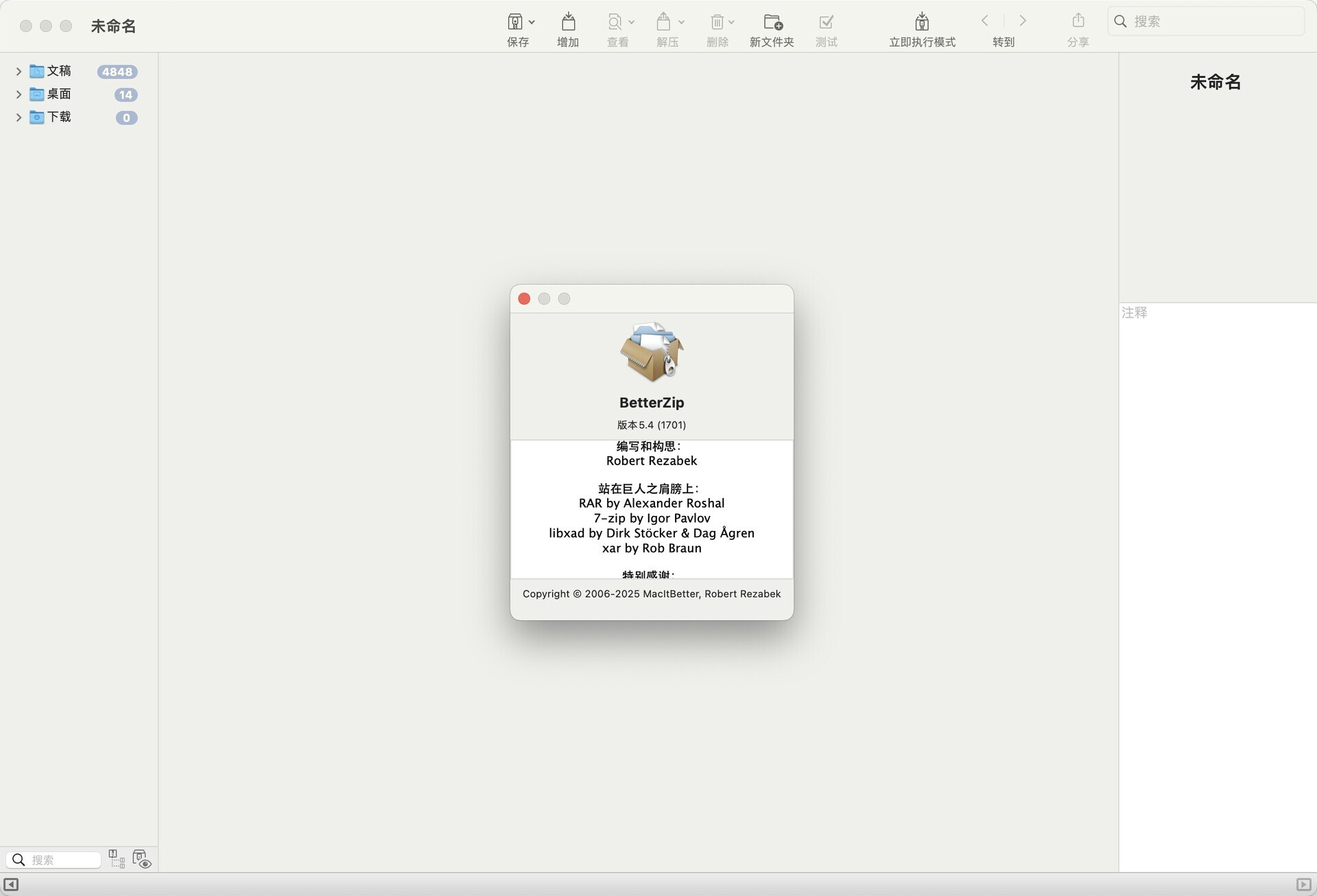Open 立即执行模式 direct mode
The height and width of the screenshot is (896, 1317).
pyautogui.click(x=921, y=22)
